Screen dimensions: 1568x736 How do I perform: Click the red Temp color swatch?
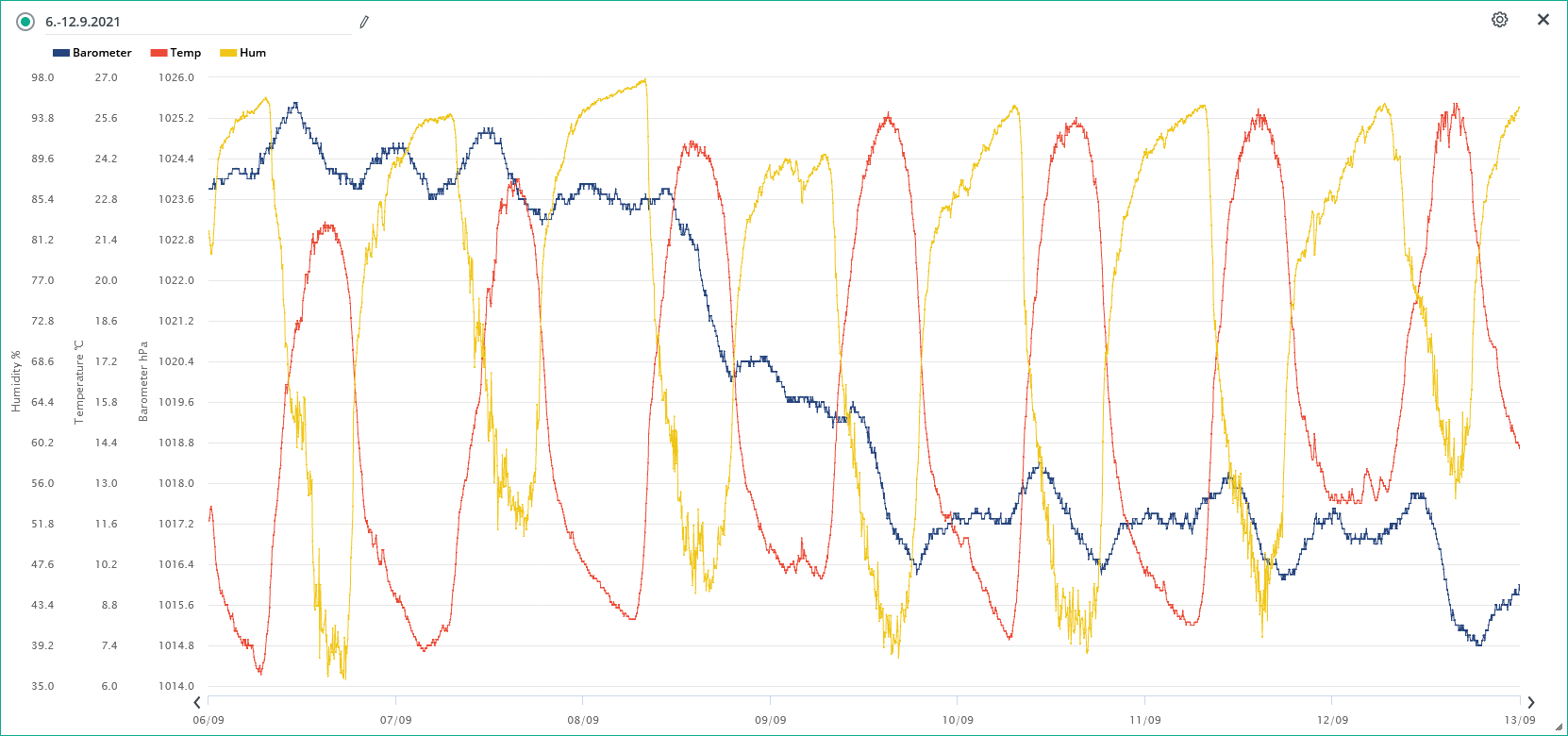pyautogui.click(x=158, y=53)
